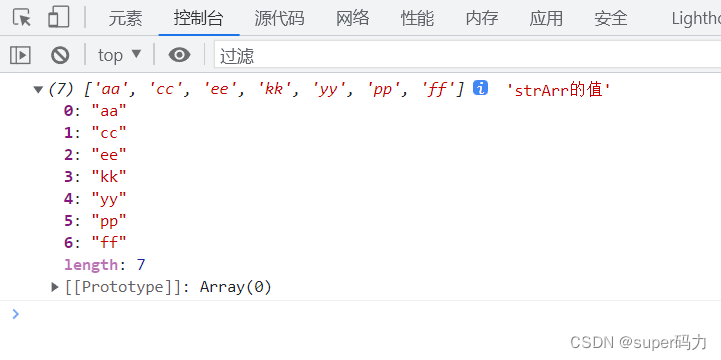721x360 pixels.
Task: Toggle the device toolbar icon
Action: 58,17
